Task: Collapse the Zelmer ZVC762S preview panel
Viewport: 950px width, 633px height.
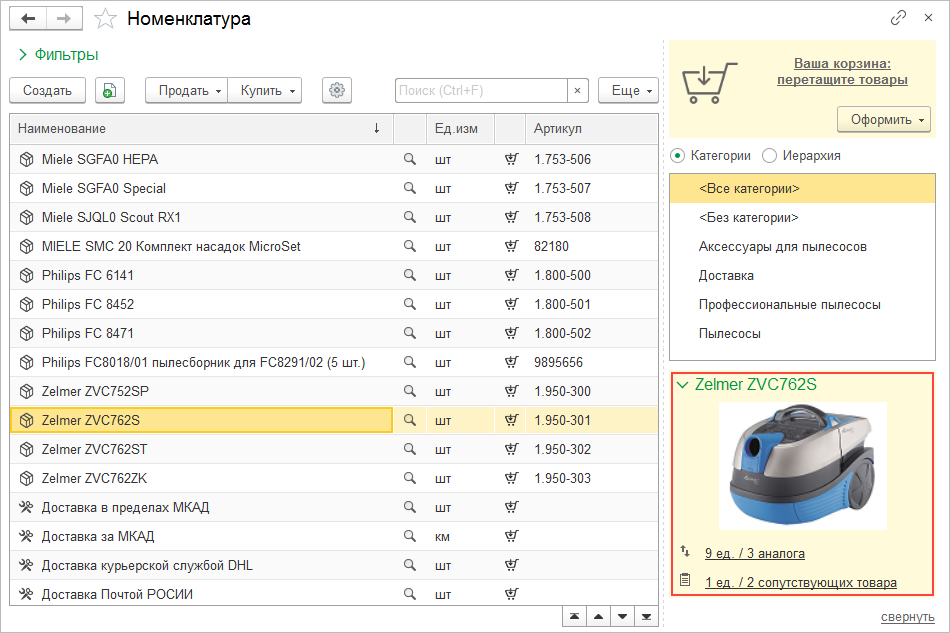Action: tap(683, 385)
